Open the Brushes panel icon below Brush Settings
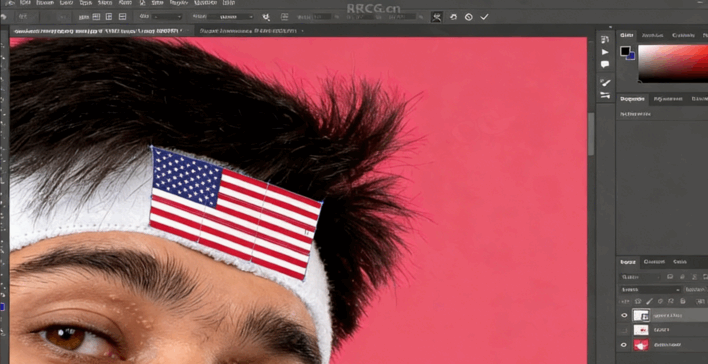Image resolution: width=708 pixels, height=364 pixels. tap(605, 95)
